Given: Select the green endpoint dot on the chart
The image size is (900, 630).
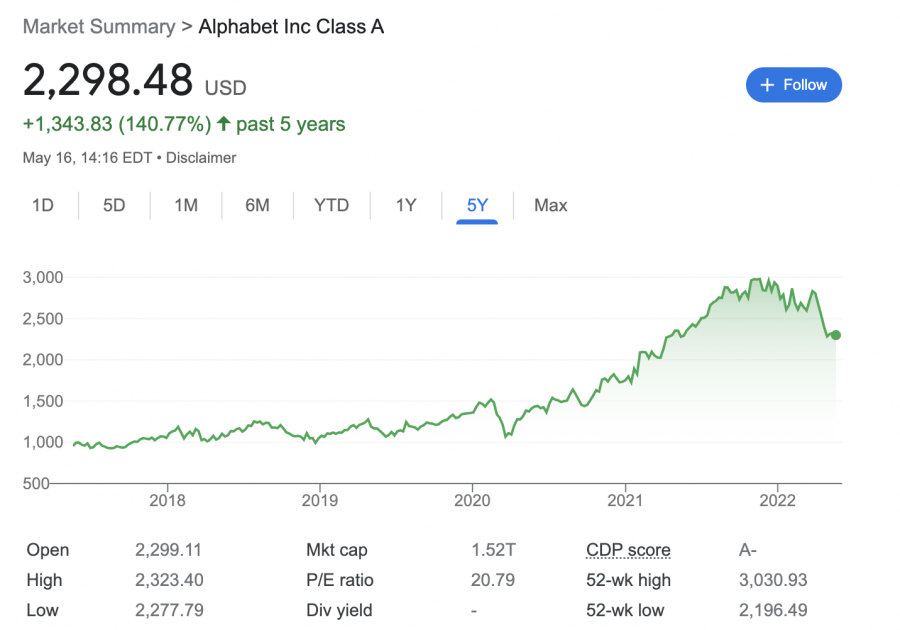Looking at the screenshot, I should [x=835, y=337].
